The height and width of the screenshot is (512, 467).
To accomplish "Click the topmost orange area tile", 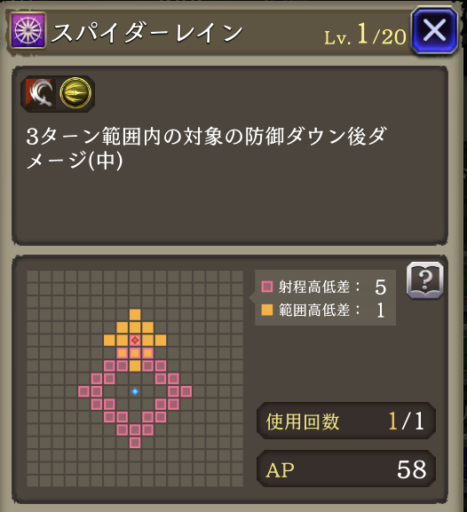I will coord(135,315).
